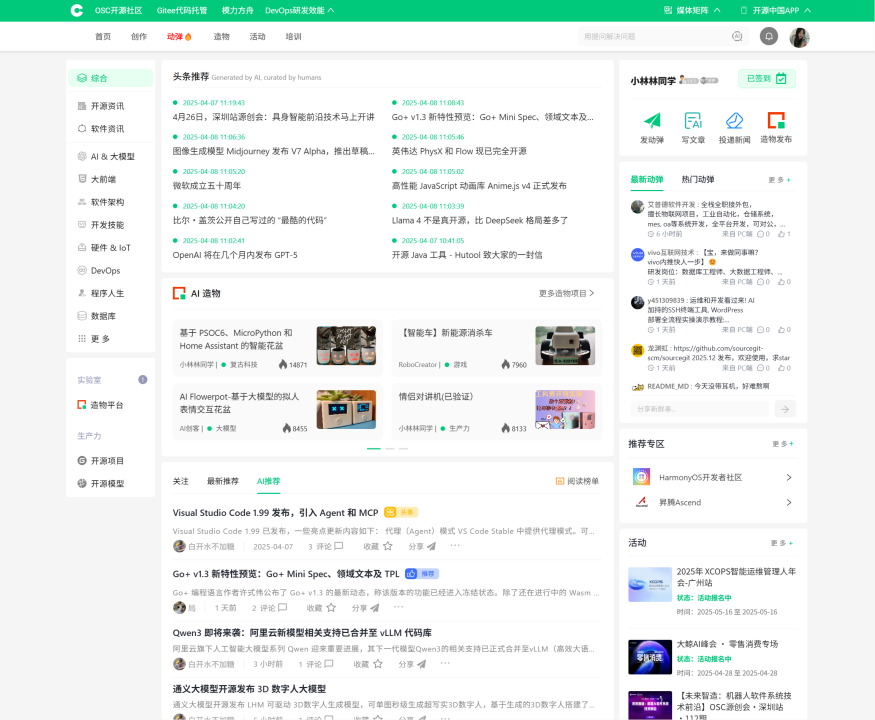Open the 情侣对讲机 project thumbnail
Image resolution: width=875 pixels, height=720 pixels.
565,409
